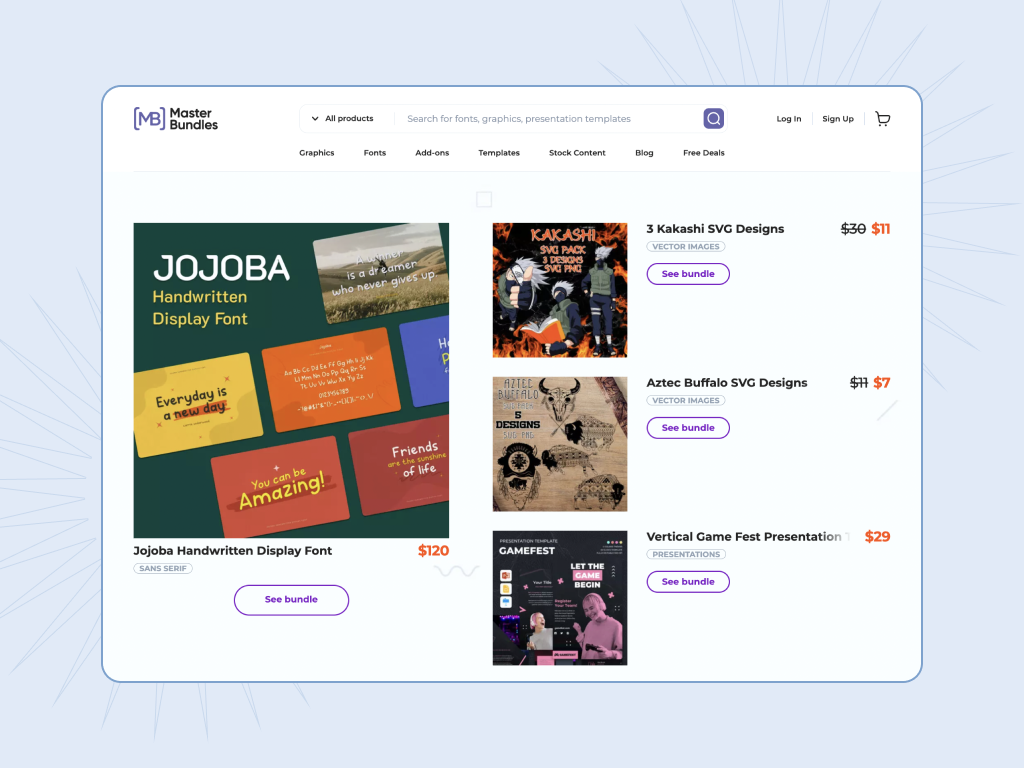Click the Master Bundles MB logo
Image resolution: width=1024 pixels, height=768 pixels.
[x=176, y=119]
